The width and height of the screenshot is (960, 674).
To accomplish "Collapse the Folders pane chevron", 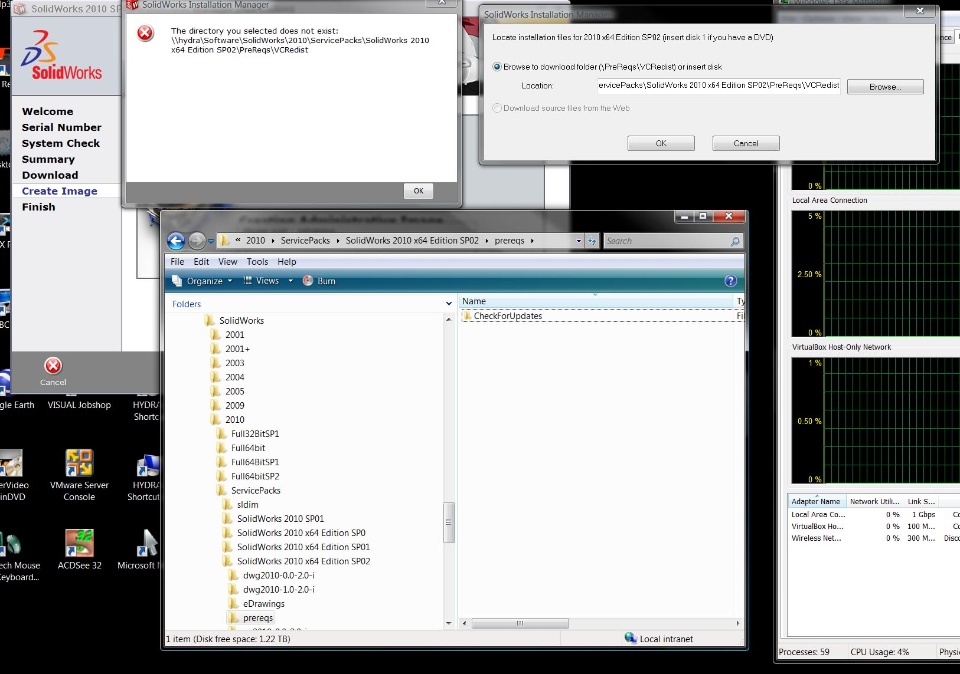I will (x=449, y=304).
